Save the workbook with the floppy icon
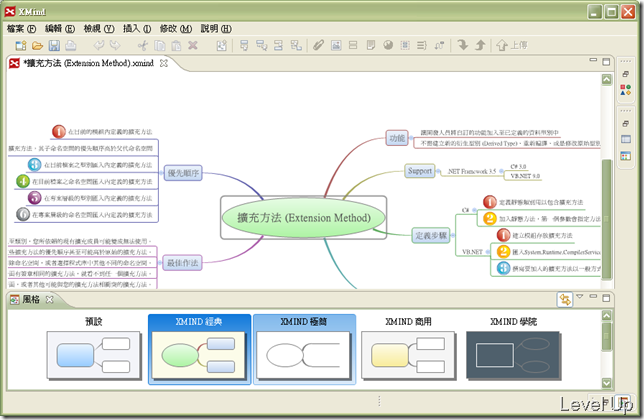Image resolution: width=644 pixels, height=420 pixels. click(x=54, y=45)
